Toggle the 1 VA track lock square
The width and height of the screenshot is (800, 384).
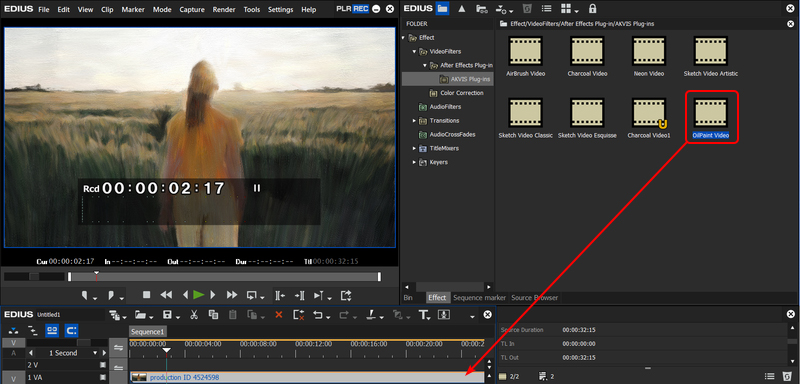pyautogui.click(x=103, y=377)
